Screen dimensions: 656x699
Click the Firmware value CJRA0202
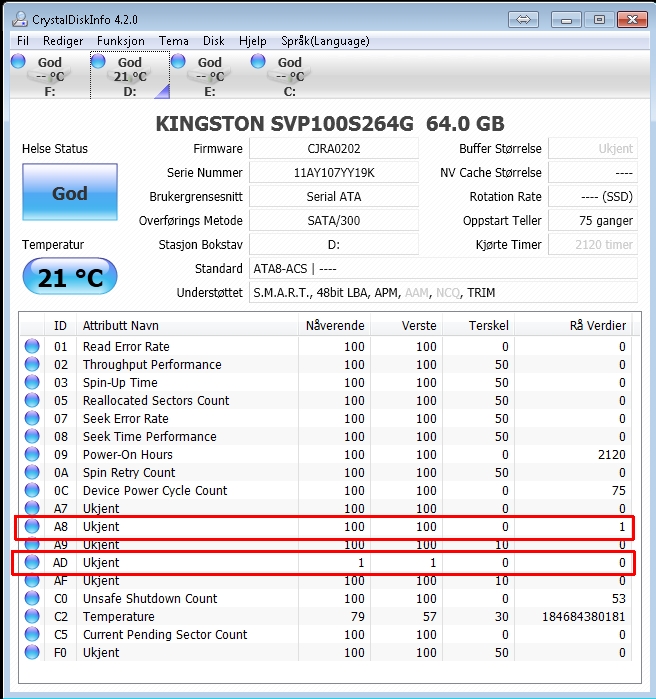click(x=334, y=148)
